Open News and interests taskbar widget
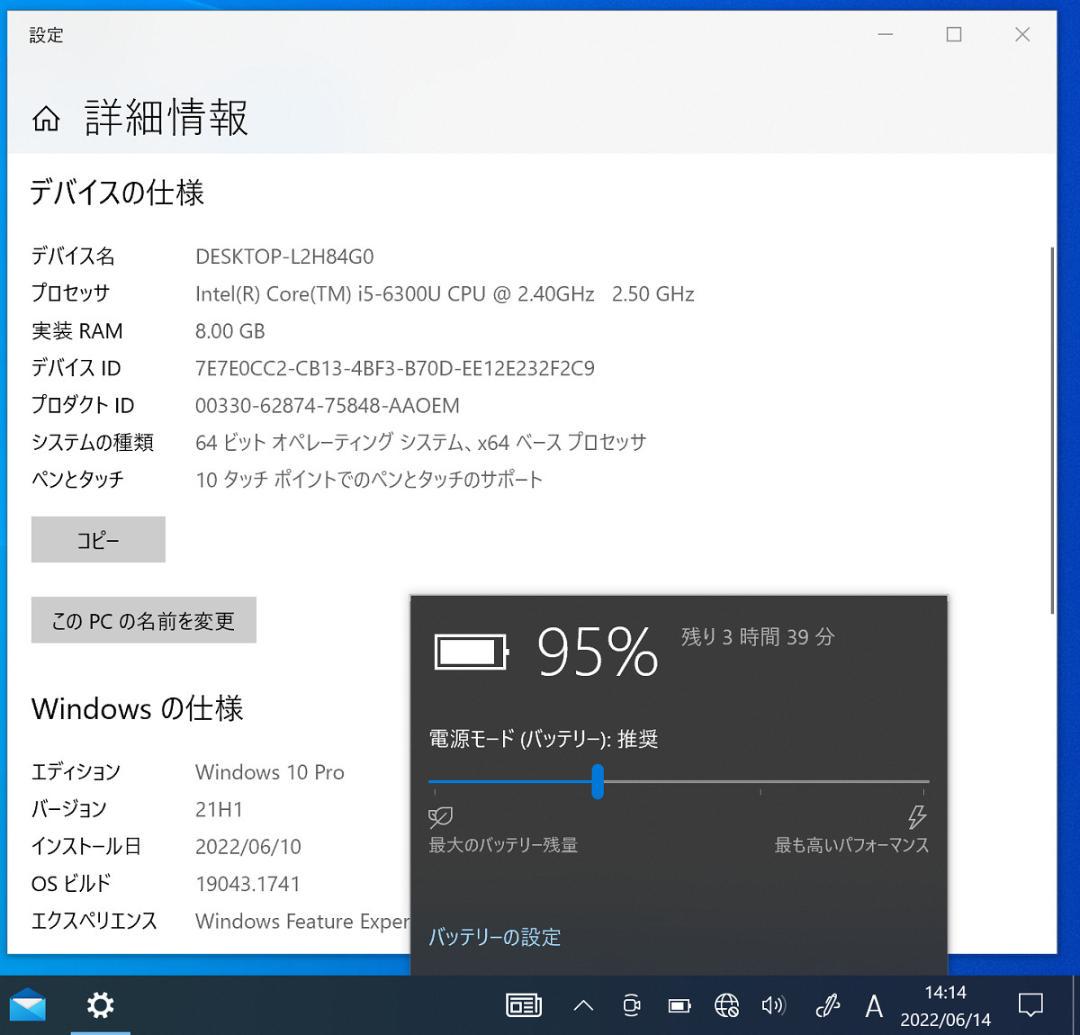1080x1035 pixels. pyautogui.click(x=523, y=1006)
